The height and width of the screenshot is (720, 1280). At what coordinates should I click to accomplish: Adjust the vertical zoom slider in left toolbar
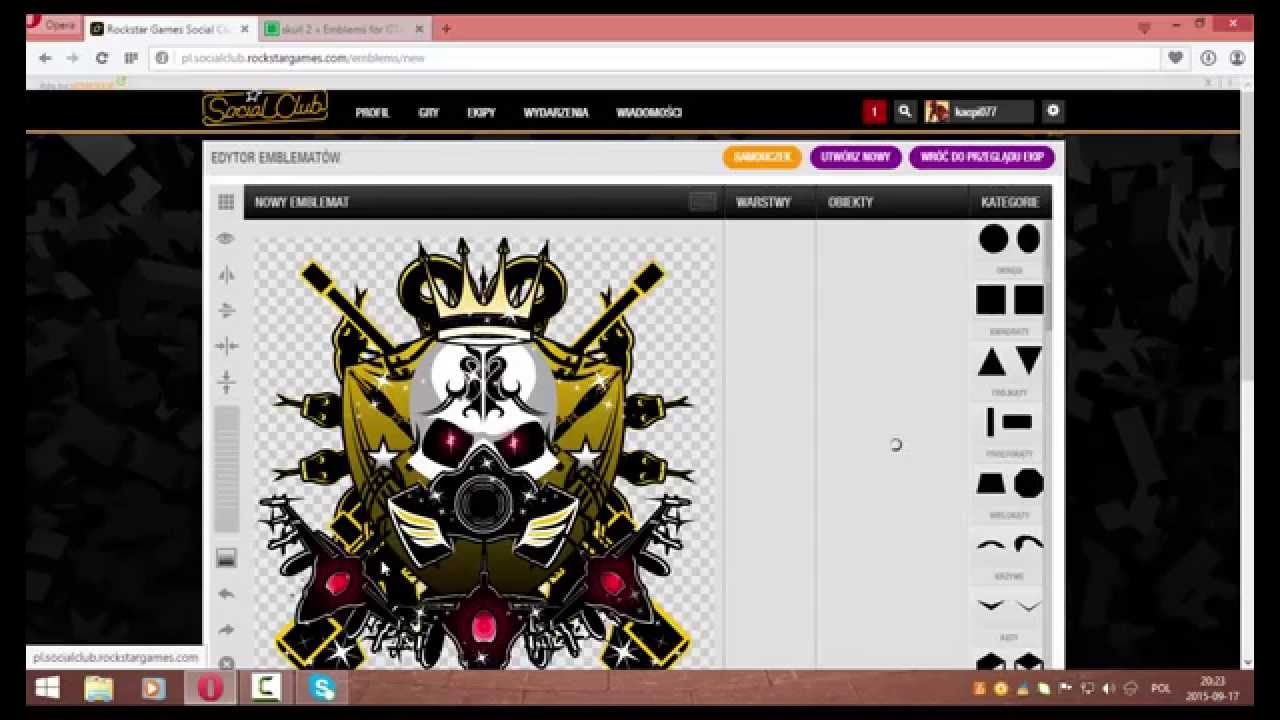click(x=227, y=469)
